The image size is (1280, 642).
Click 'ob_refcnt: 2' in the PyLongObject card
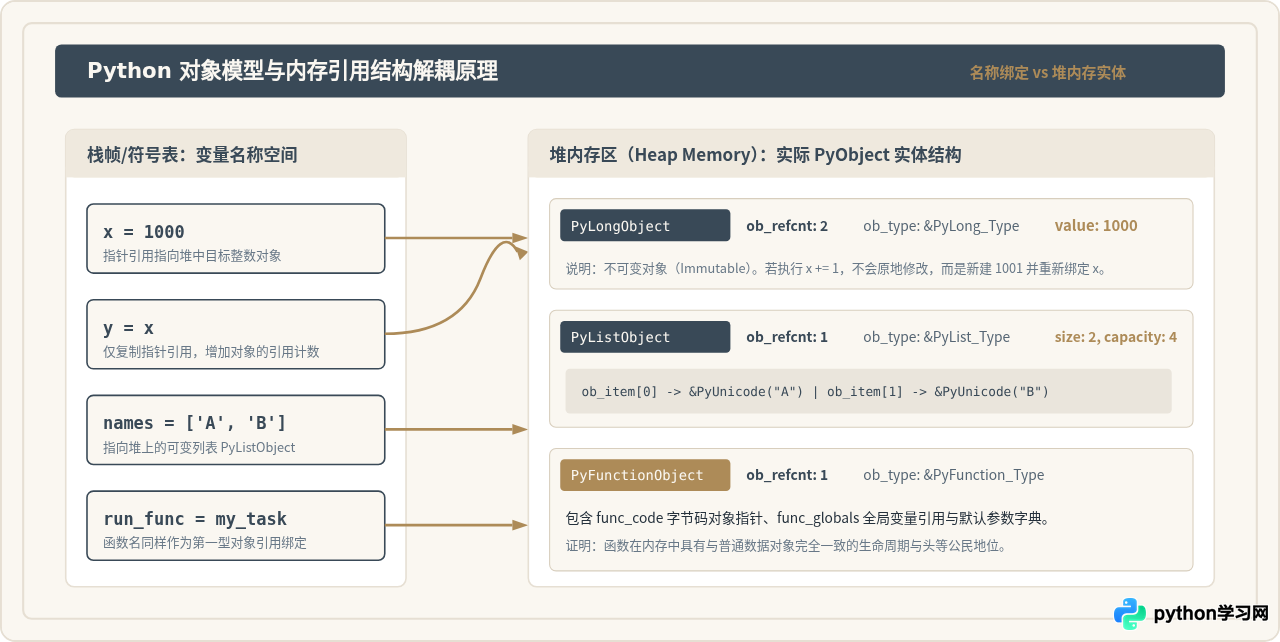[x=787, y=226]
